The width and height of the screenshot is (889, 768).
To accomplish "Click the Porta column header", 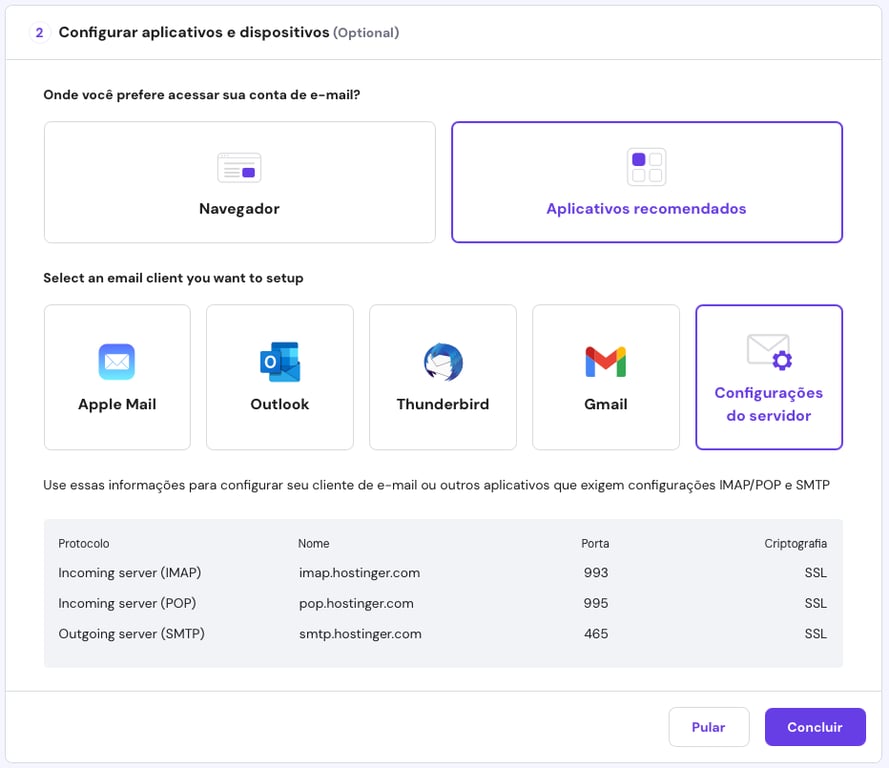I will click(594, 543).
